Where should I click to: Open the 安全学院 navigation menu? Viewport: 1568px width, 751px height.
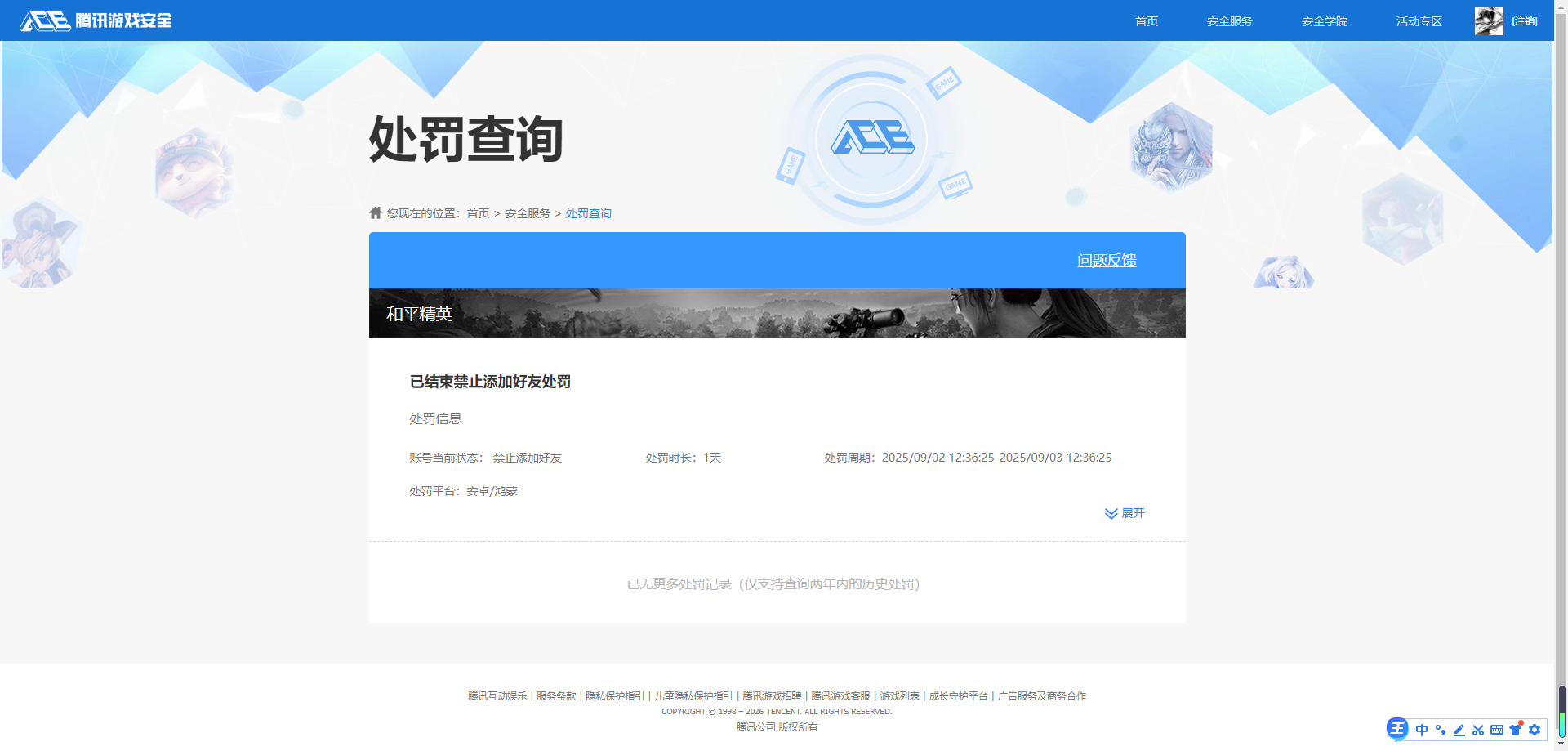click(1324, 21)
